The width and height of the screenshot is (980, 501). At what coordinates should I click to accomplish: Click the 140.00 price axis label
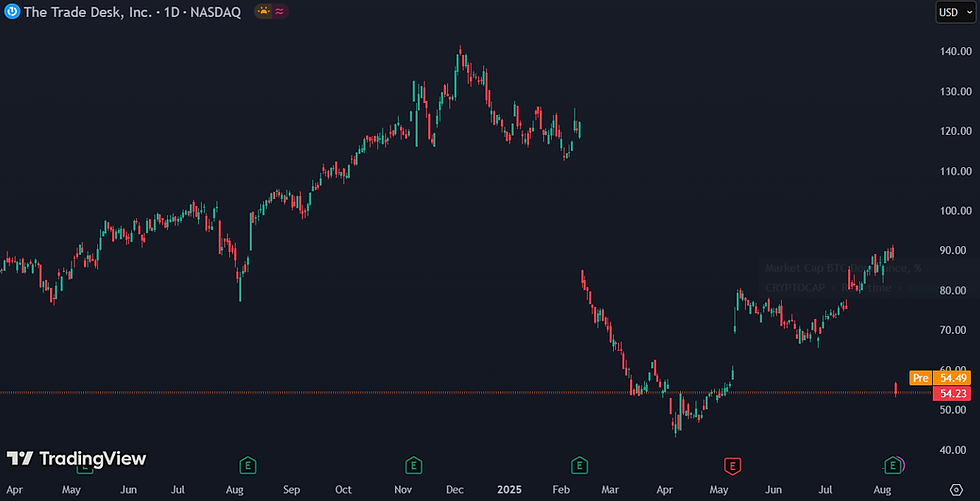pyautogui.click(x=955, y=51)
